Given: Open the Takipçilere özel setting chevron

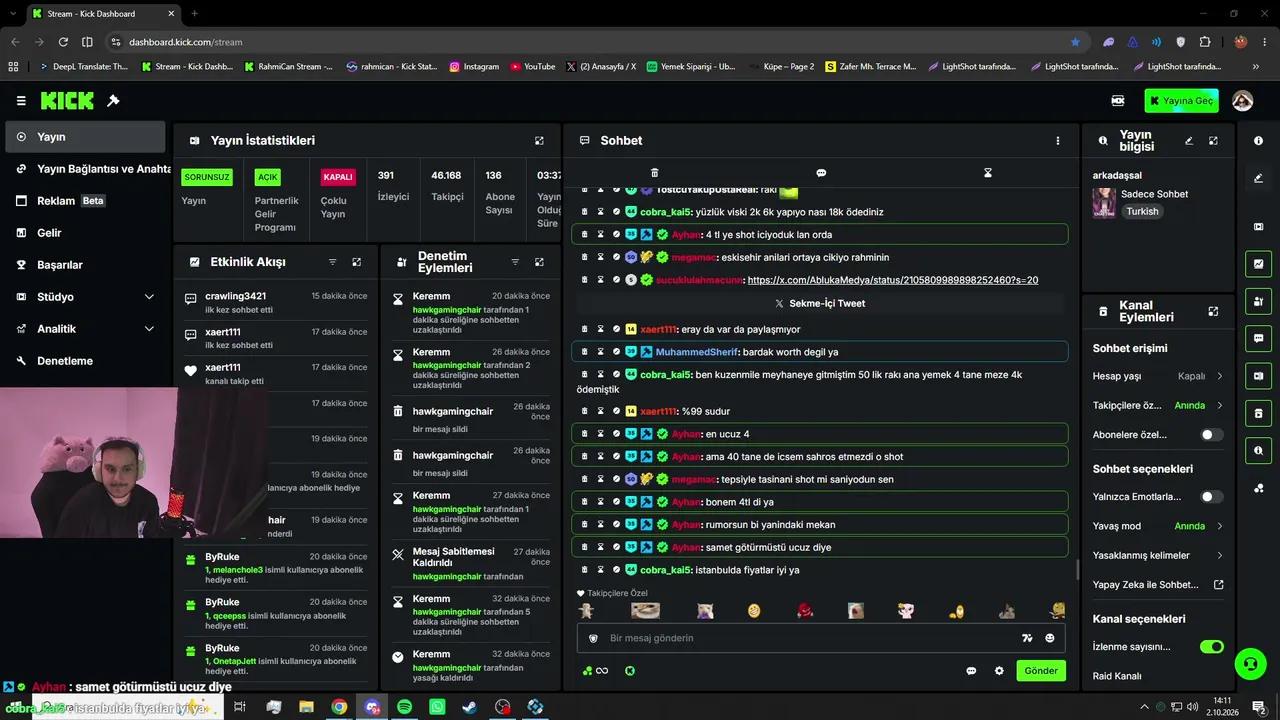Looking at the screenshot, I should tap(1219, 406).
